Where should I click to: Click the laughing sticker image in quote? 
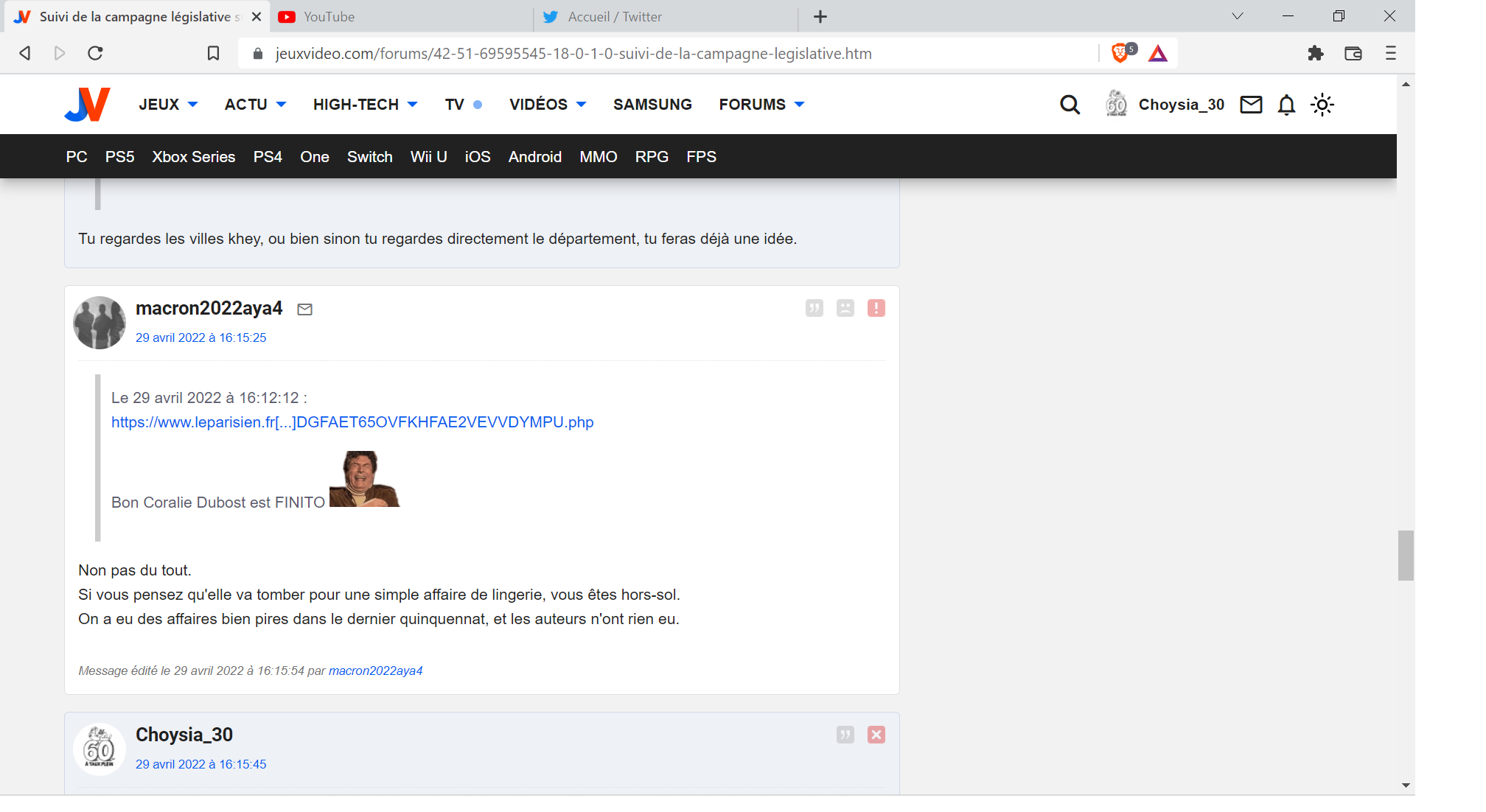pyautogui.click(x=364, y=479)
